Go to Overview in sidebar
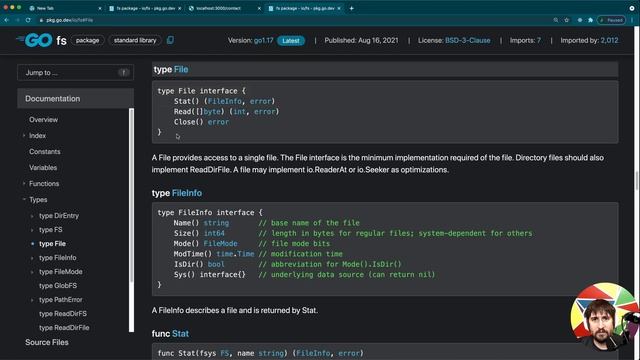Image resolution: width=640 pixels, height=360 pixels. (43, 120)
